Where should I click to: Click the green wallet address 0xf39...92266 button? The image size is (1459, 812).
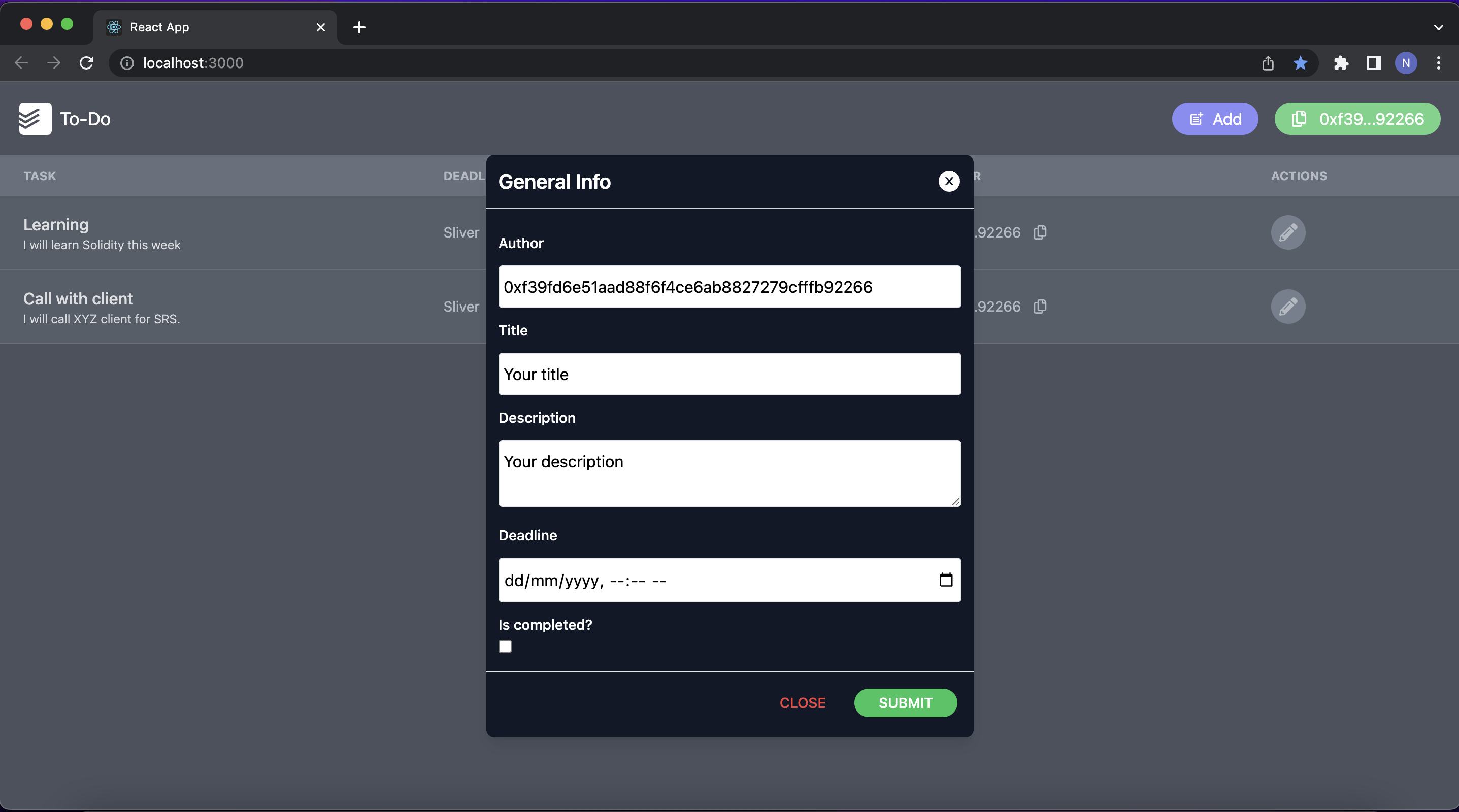click(x=1356, y=119)
